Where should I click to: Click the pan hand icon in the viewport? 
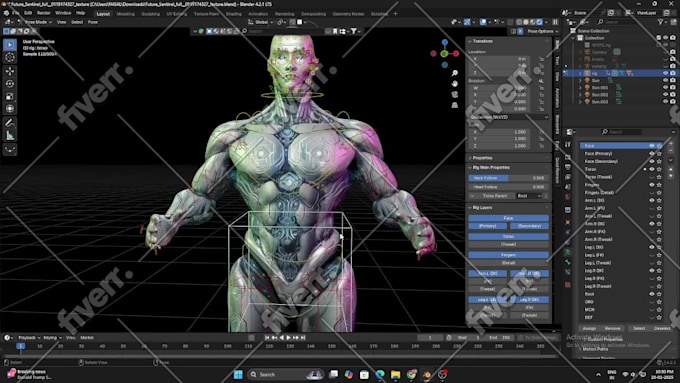pos(454,83)
